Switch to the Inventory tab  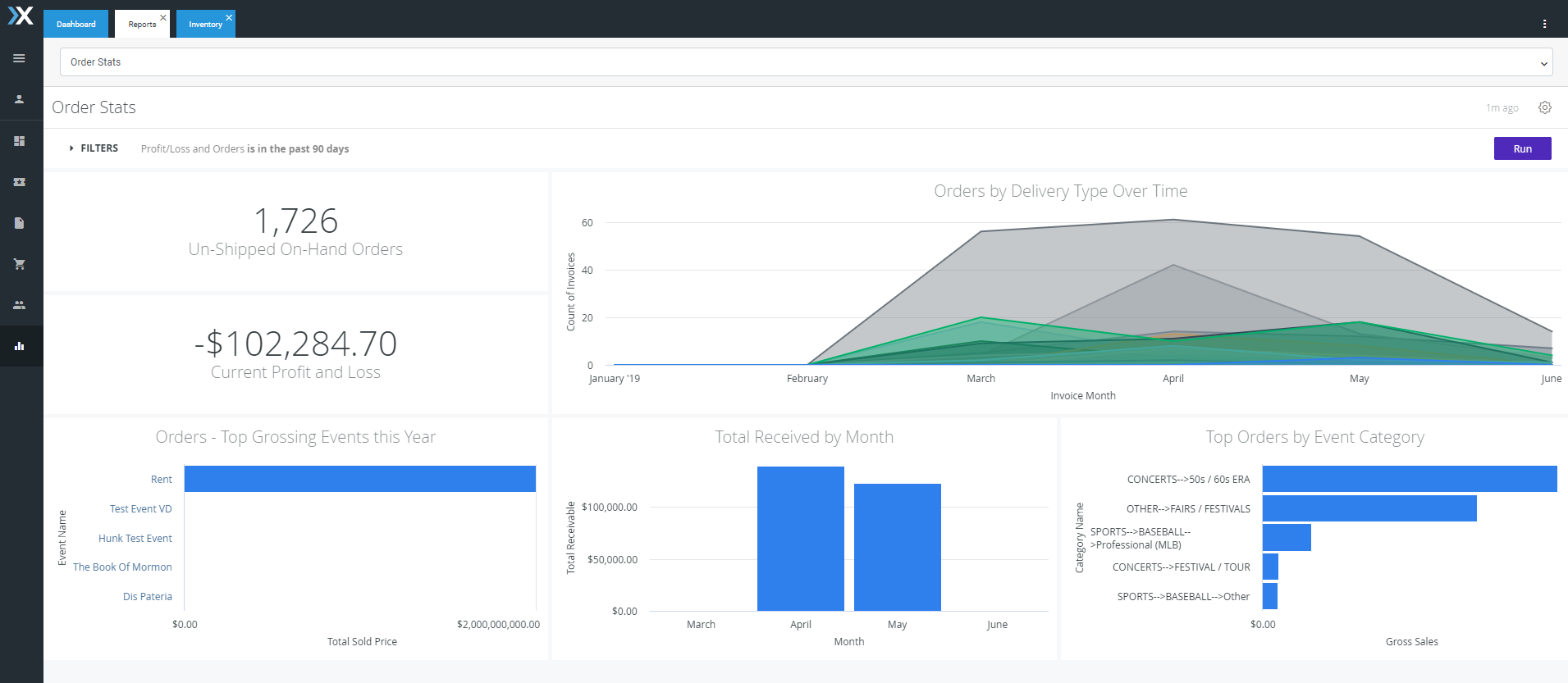(204, 25)
